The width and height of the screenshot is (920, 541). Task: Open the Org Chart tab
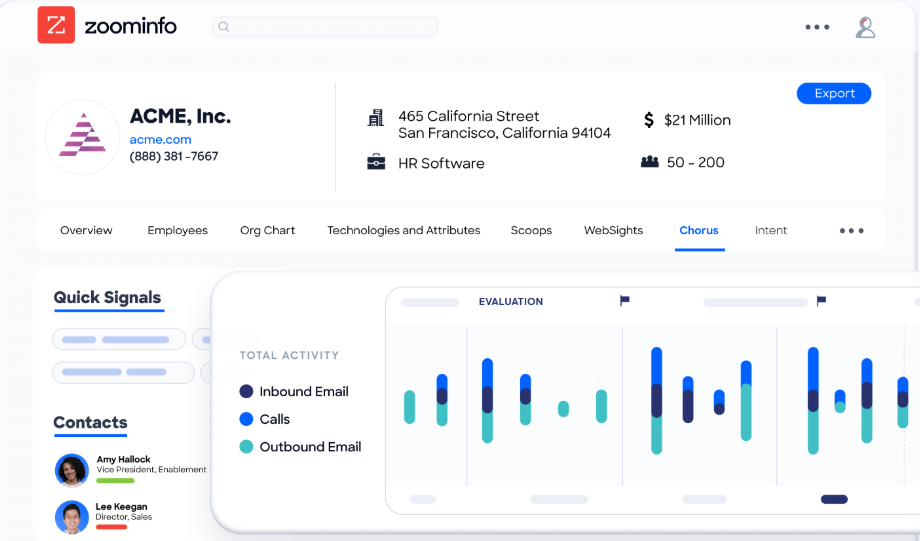click(268, 230)
